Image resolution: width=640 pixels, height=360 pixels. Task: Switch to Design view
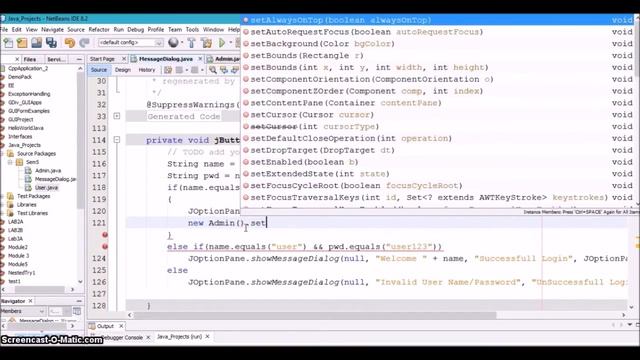pos(122,70)
